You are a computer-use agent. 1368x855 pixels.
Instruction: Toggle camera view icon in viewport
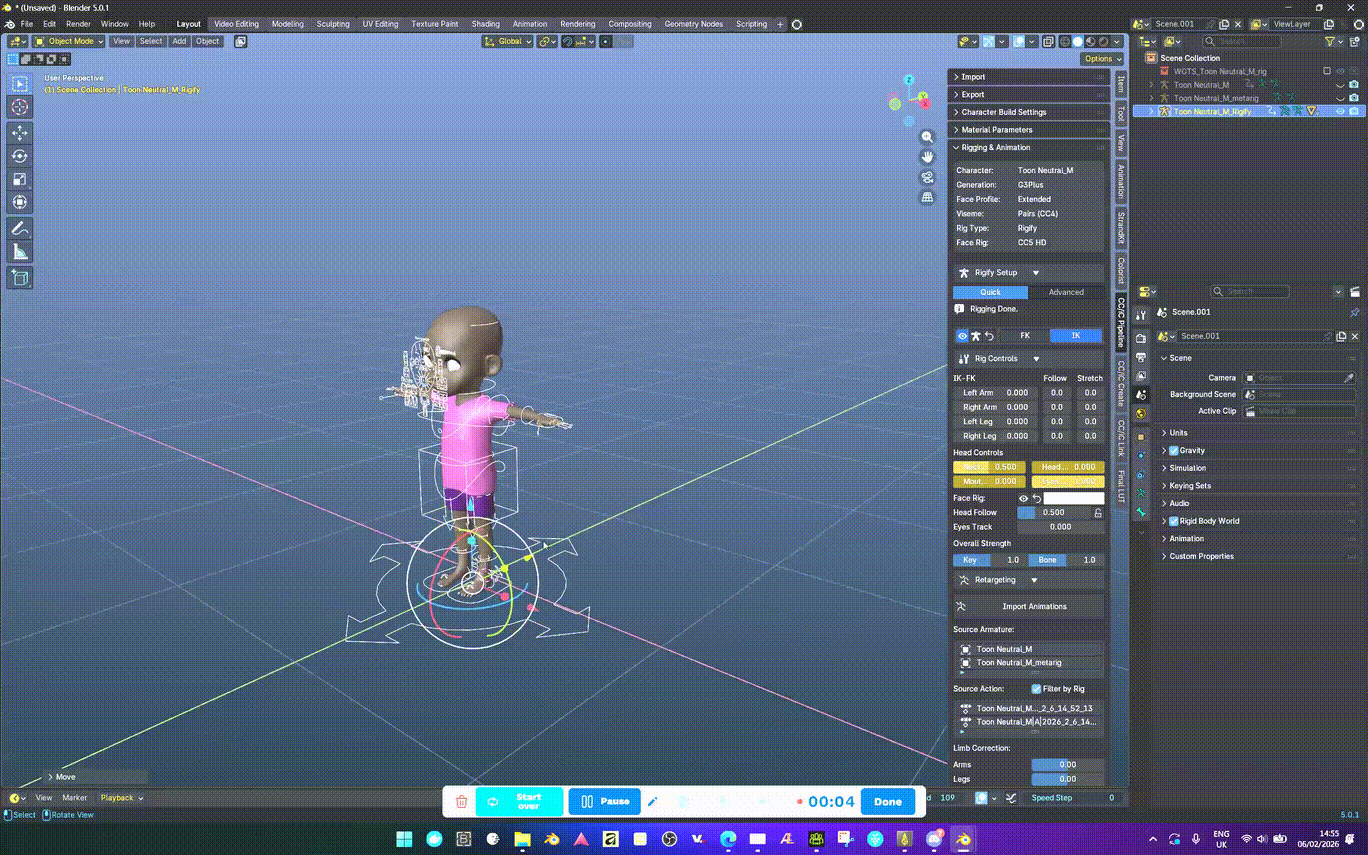coord(927,177)
